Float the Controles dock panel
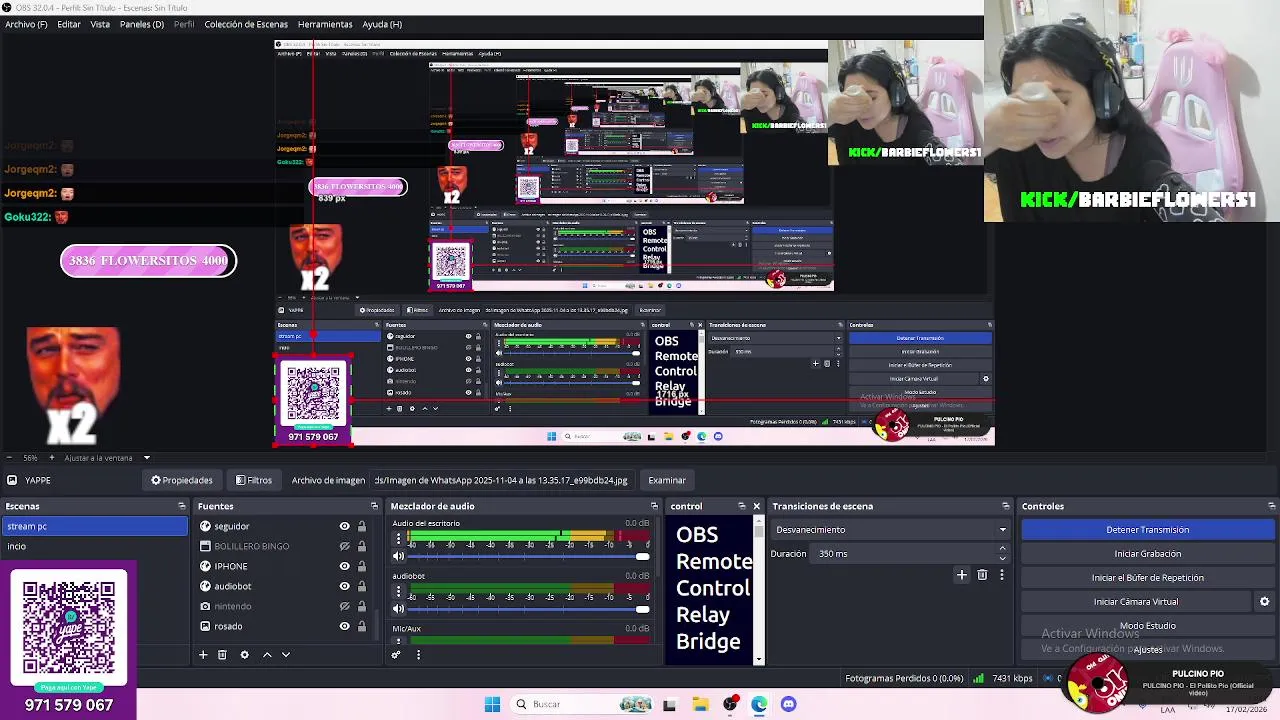The height and width of the screenshot is (720, 1280). tap(1271, 506)
